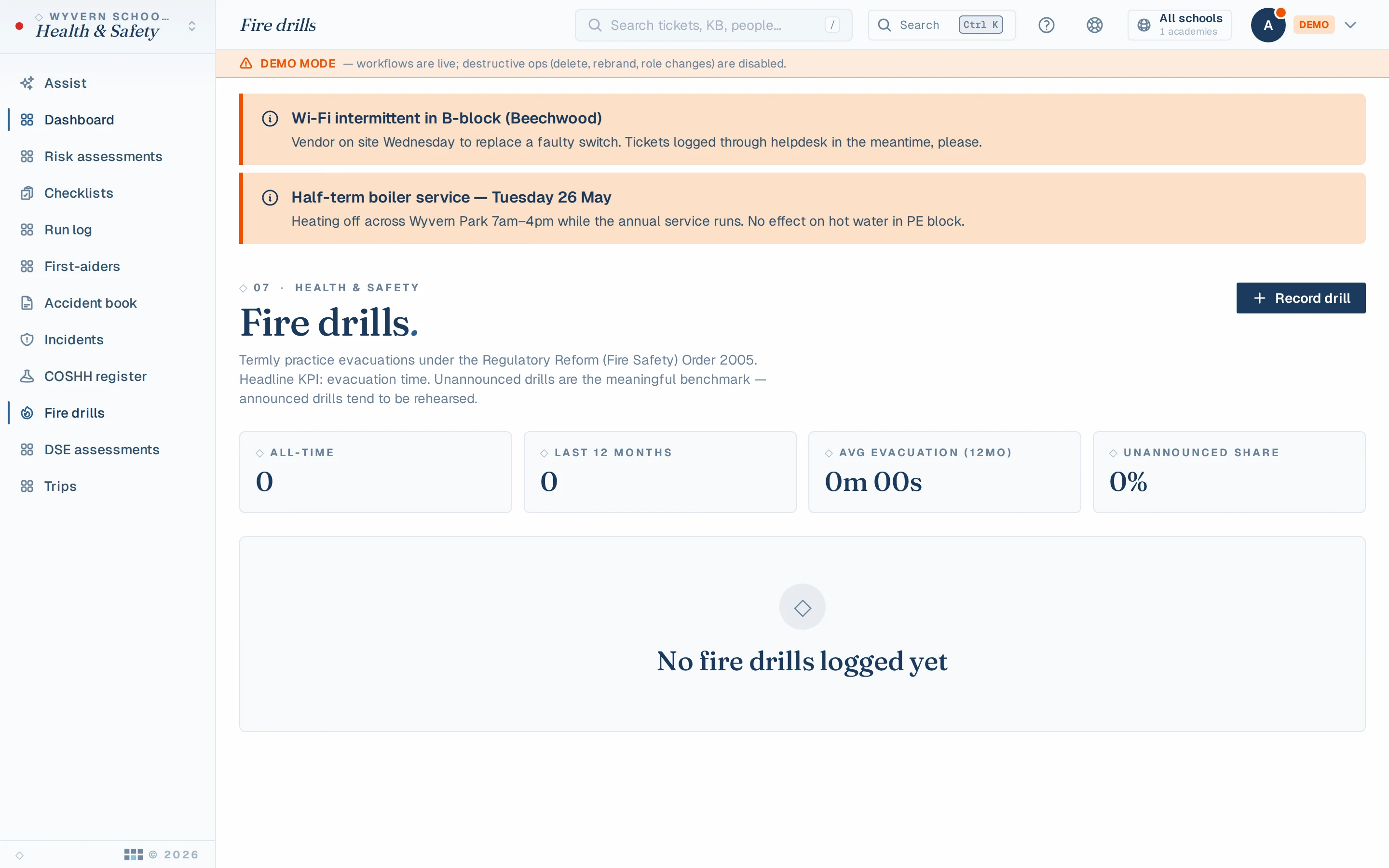This screenshot has height=868, width=1389.
Task: Click the COSHH register flask icon
Action: point(27,377)
